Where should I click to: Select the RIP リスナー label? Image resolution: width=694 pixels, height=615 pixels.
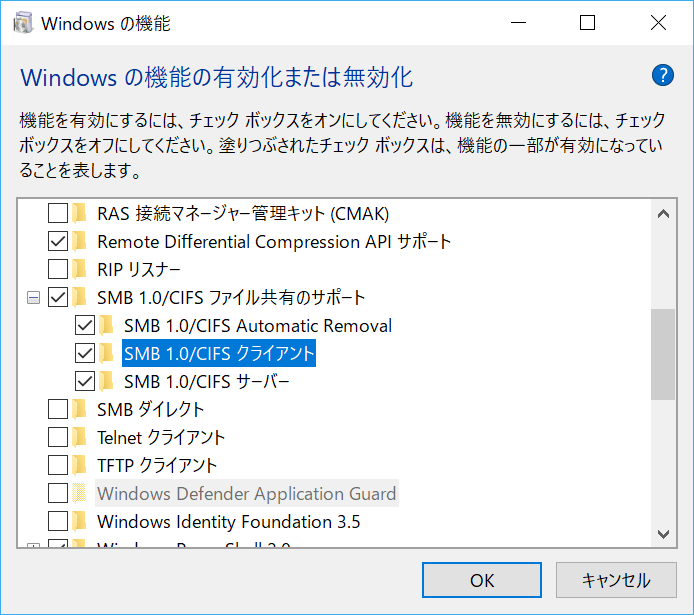139,269
